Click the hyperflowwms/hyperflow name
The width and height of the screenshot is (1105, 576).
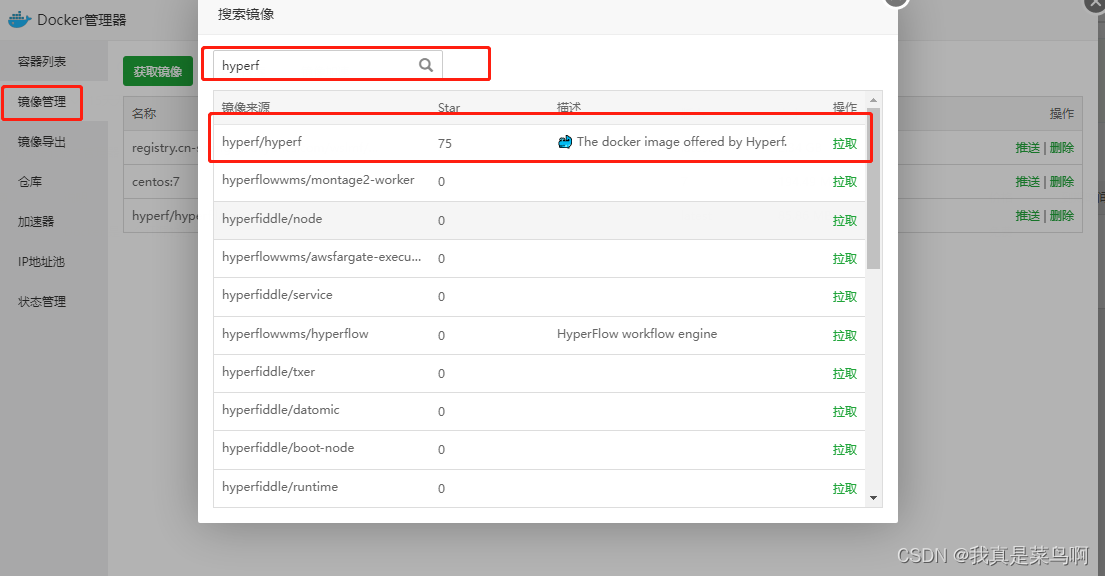pyautogui.click(x=295, y=333)
